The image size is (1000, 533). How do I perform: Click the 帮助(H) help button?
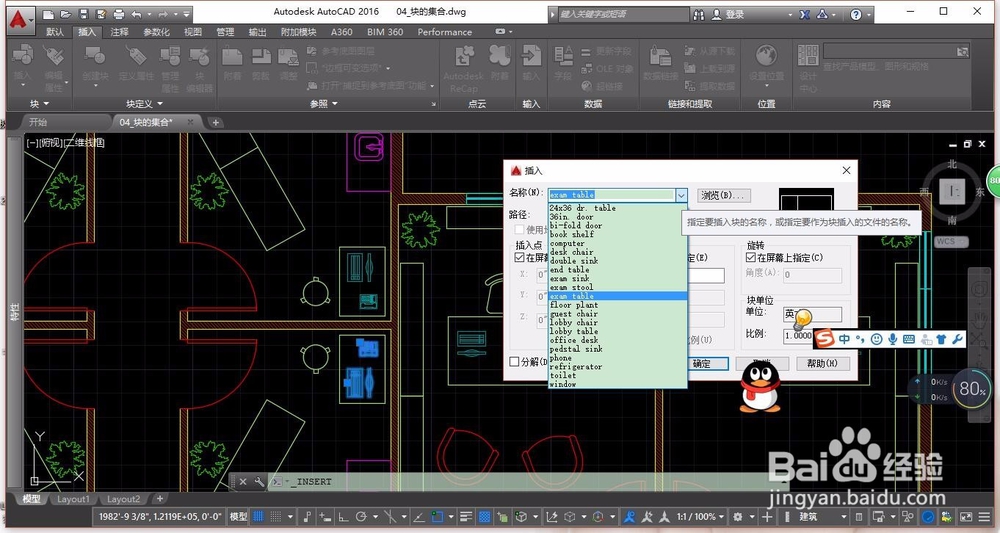[x=823, y=363]
